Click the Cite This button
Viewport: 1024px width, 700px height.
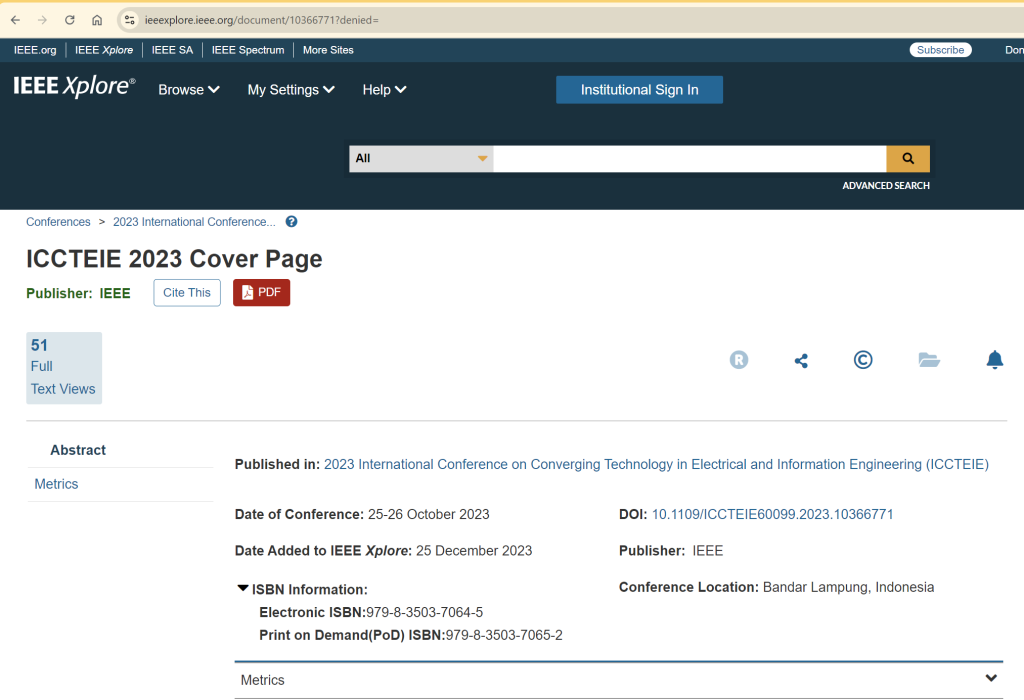(x=187, y=293)
